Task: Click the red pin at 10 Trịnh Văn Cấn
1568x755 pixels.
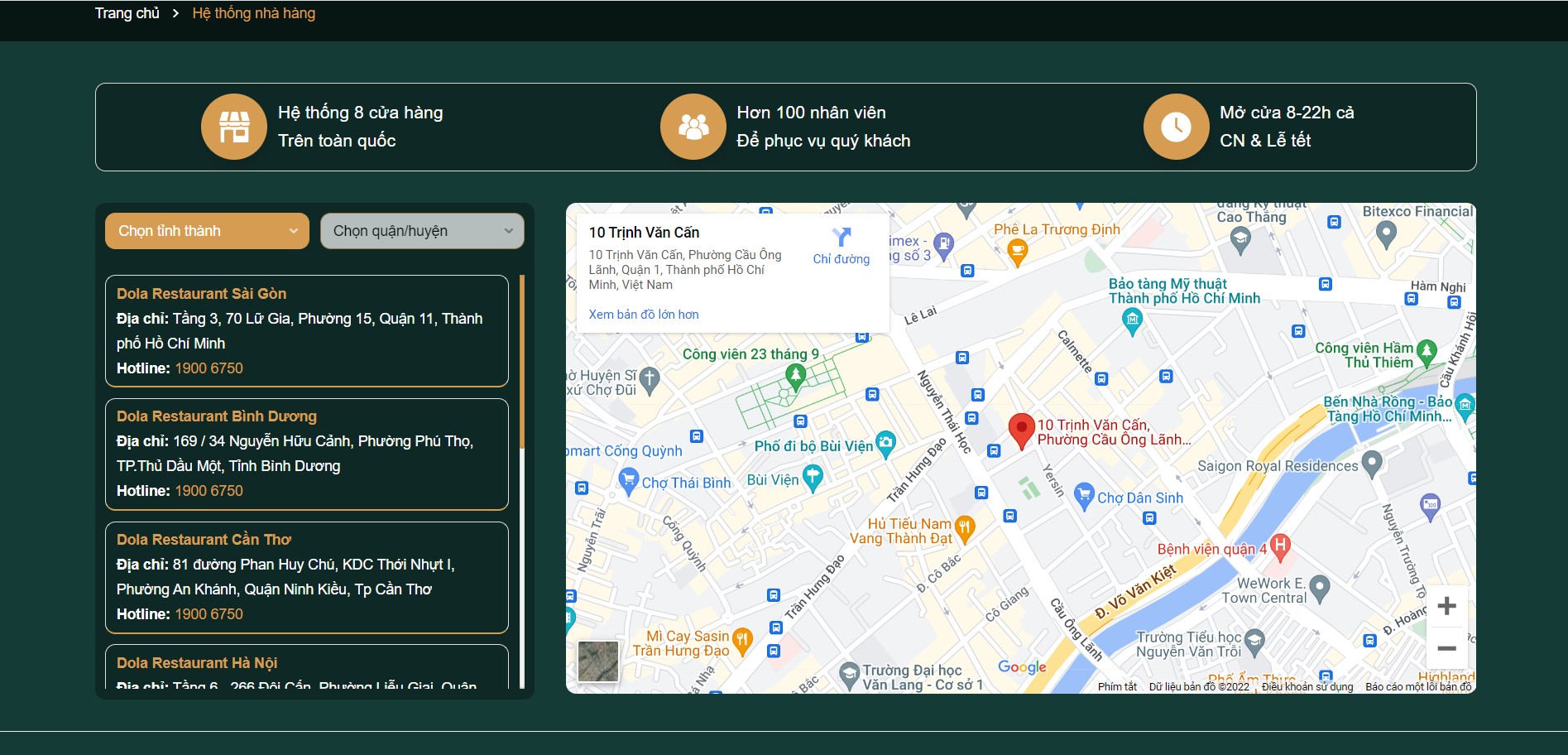Action: click(x=1022, y=431)
